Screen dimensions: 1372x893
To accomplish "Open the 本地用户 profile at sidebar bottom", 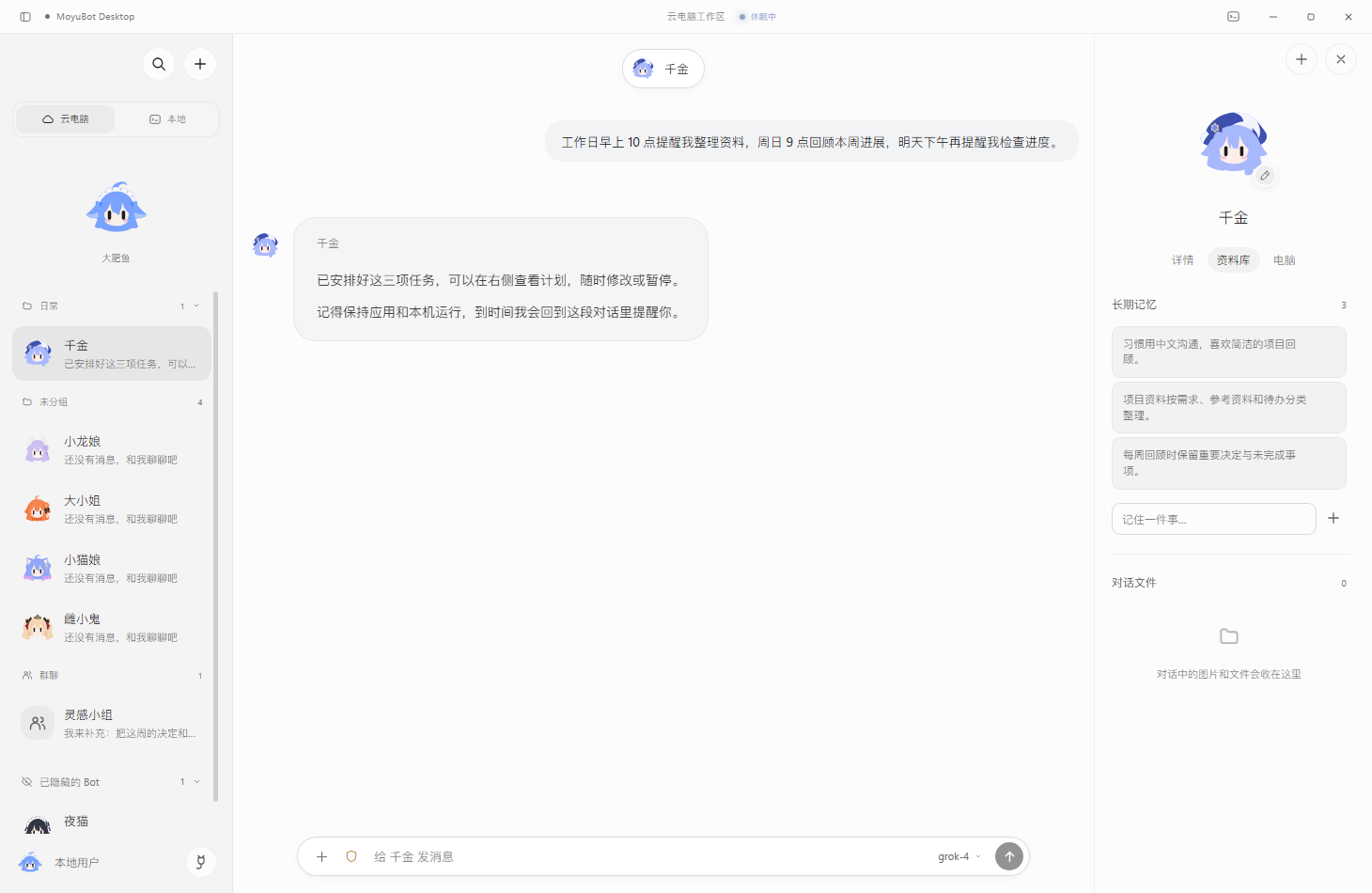I will 58,862.
